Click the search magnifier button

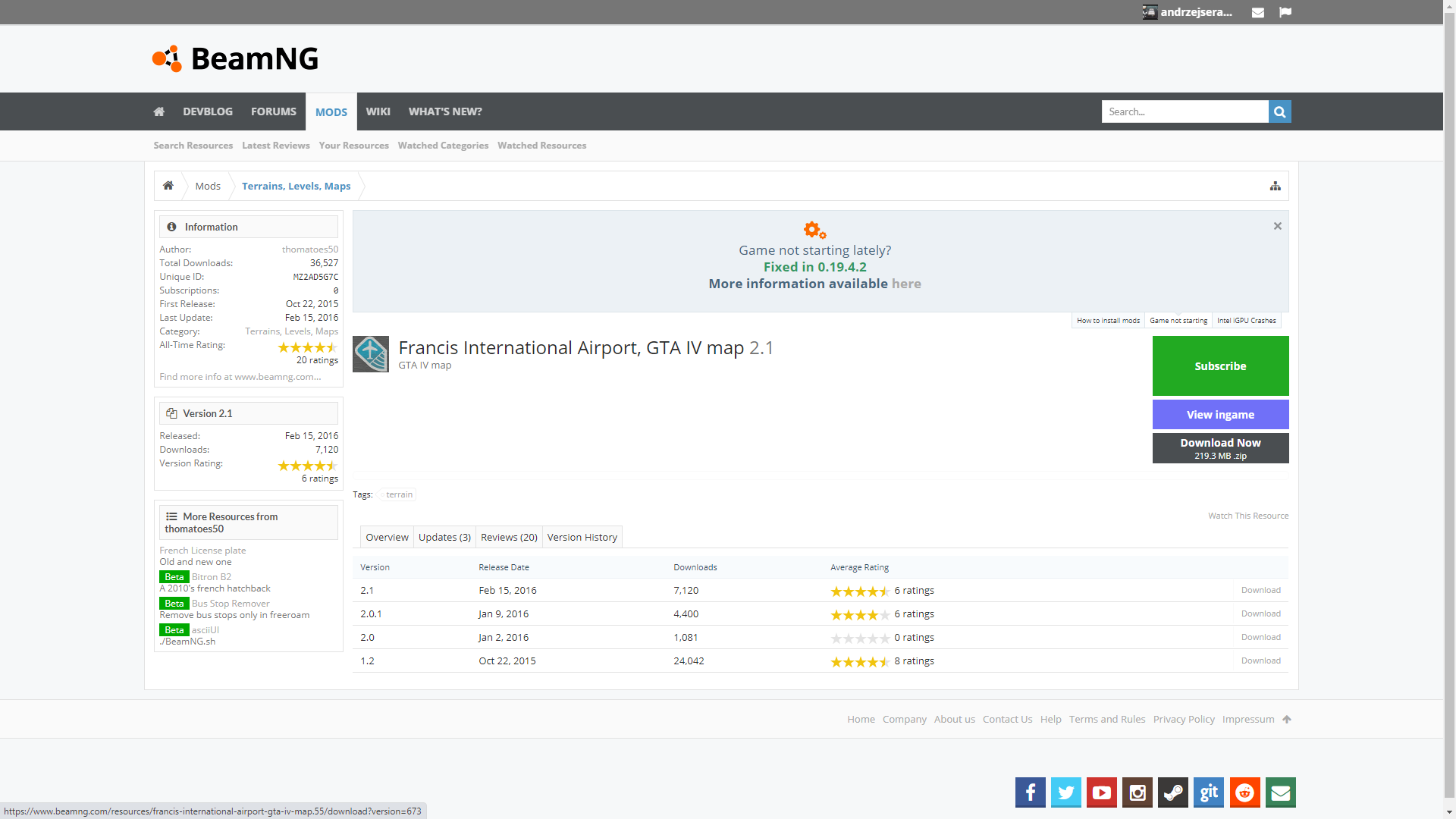[x=1279, y=111]
